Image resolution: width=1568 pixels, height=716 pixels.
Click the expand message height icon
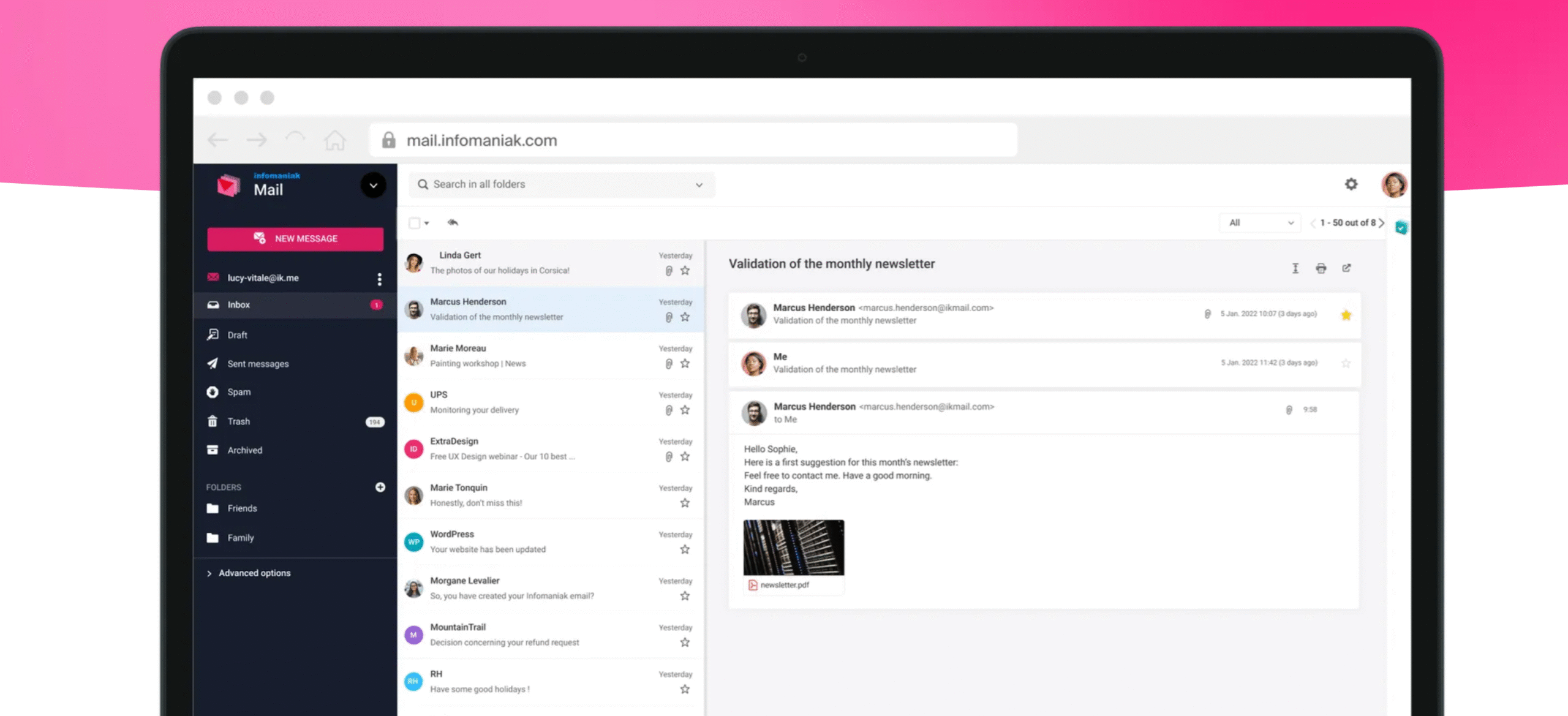pyautogui.click(x=1295, y=268)
